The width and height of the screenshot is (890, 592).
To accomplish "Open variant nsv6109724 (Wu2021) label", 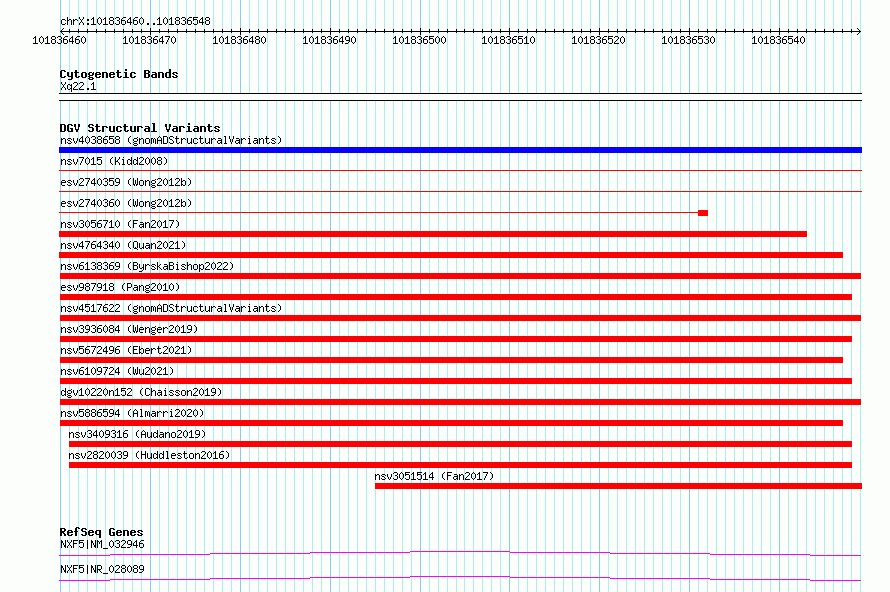I will point(117,371).
